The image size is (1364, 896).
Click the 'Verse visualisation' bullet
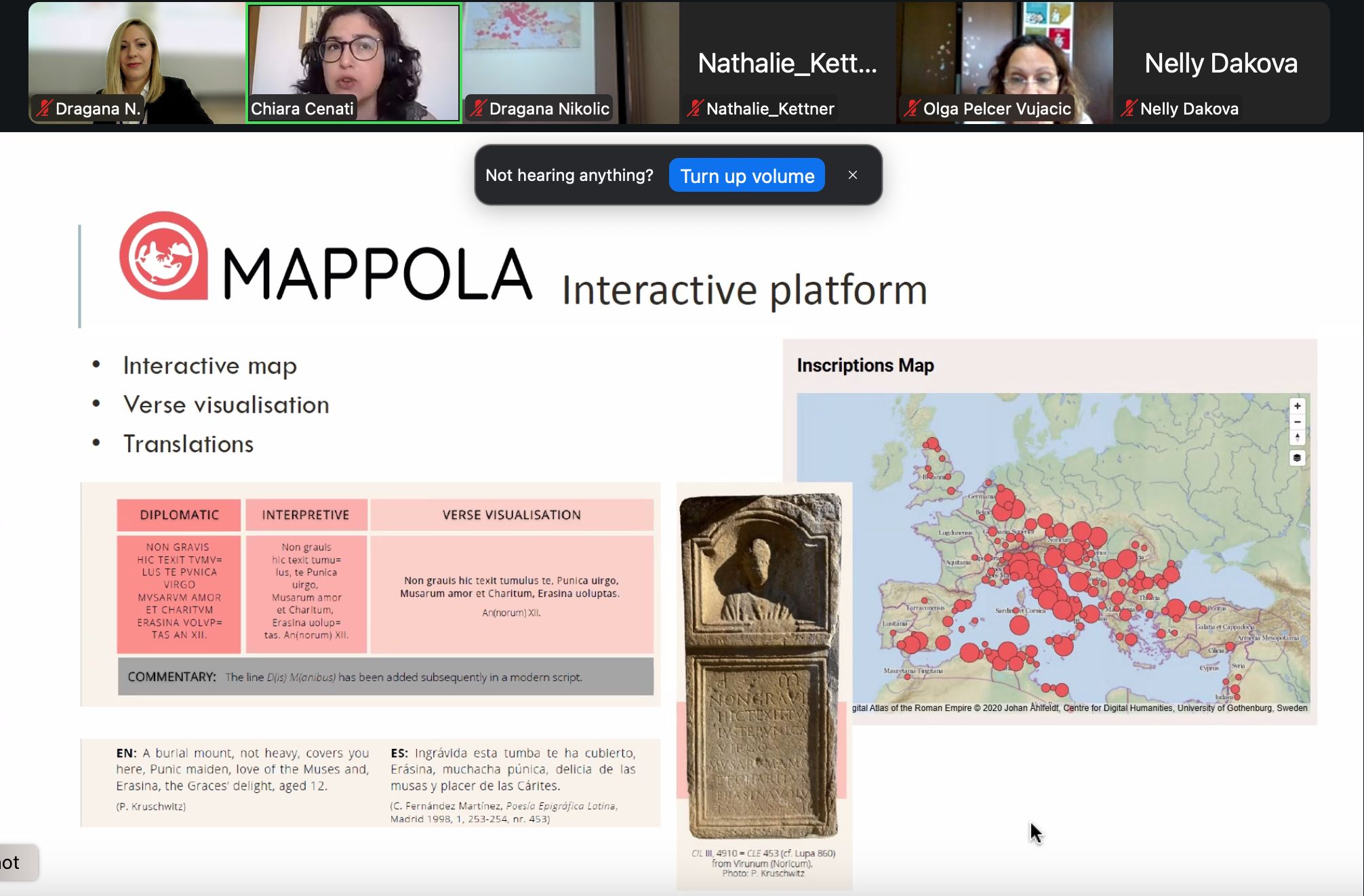[x=226, y=405]
